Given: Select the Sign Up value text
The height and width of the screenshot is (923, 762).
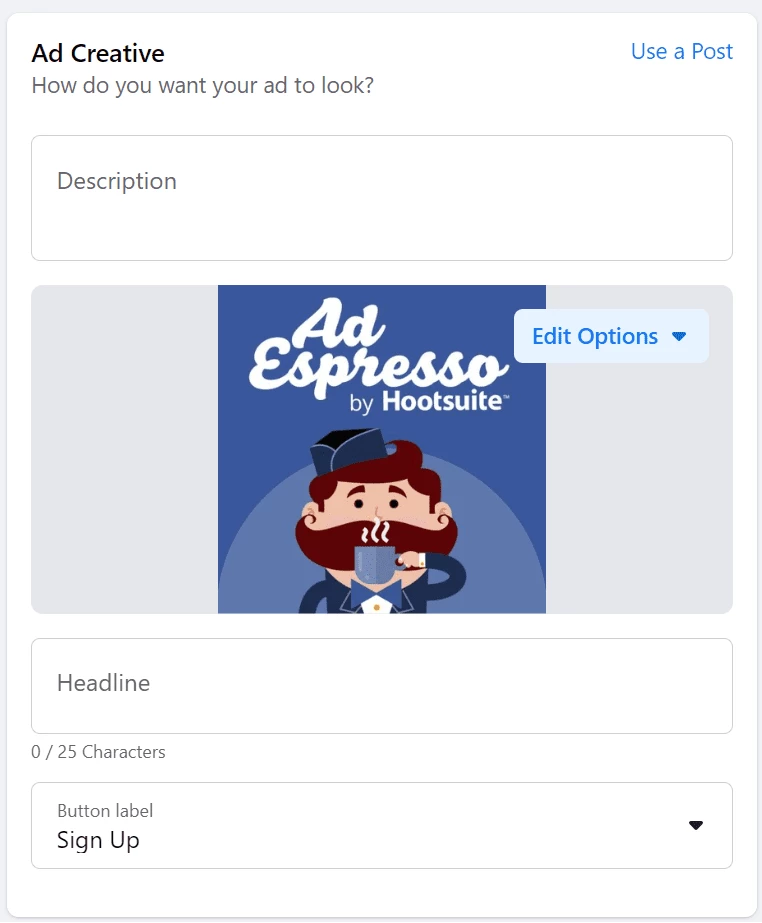Looking at the screenshot, I should [98, 840].
